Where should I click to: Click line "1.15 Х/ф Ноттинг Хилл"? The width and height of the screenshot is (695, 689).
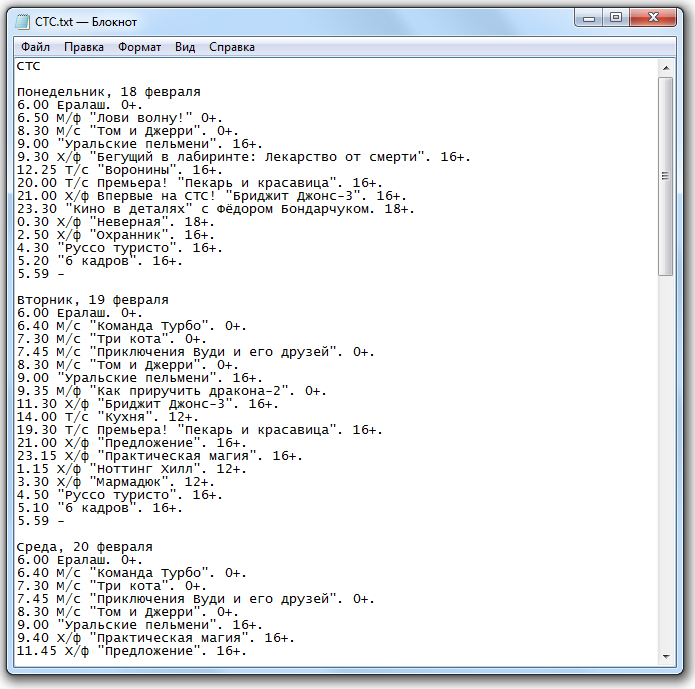tap(132, 469)
